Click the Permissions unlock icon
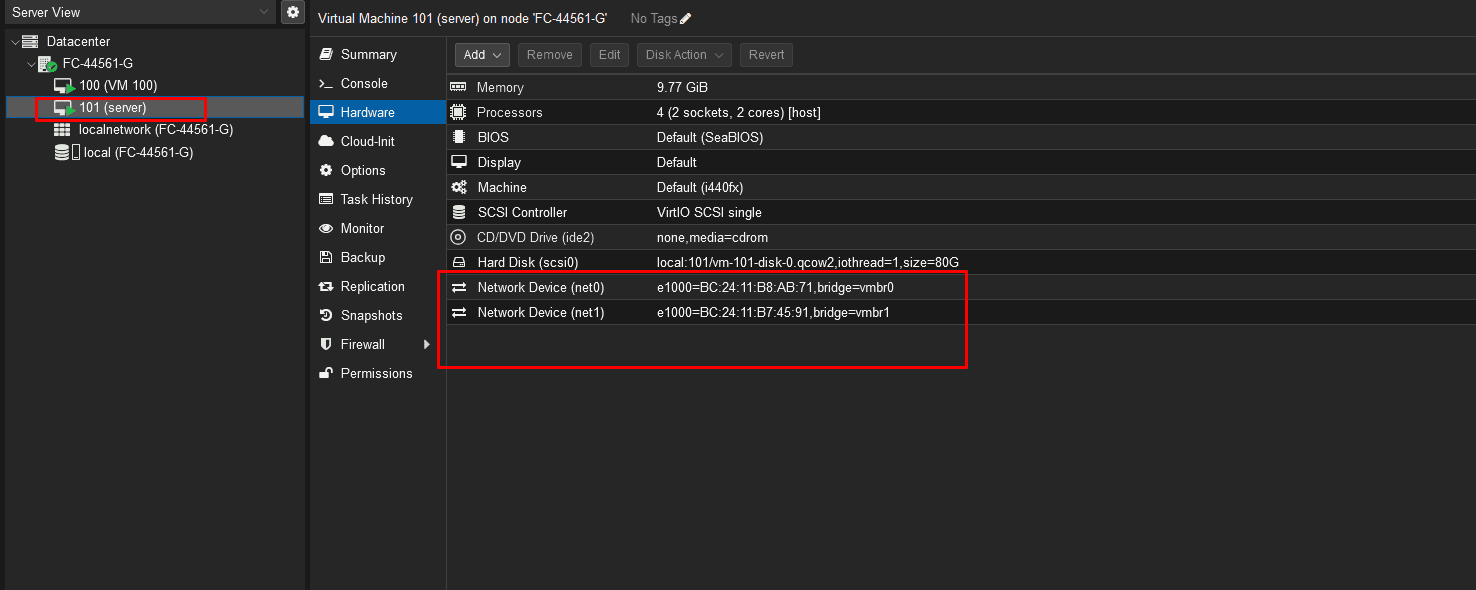Screen dimensions: 1476x590 click(x=325, y=374)
